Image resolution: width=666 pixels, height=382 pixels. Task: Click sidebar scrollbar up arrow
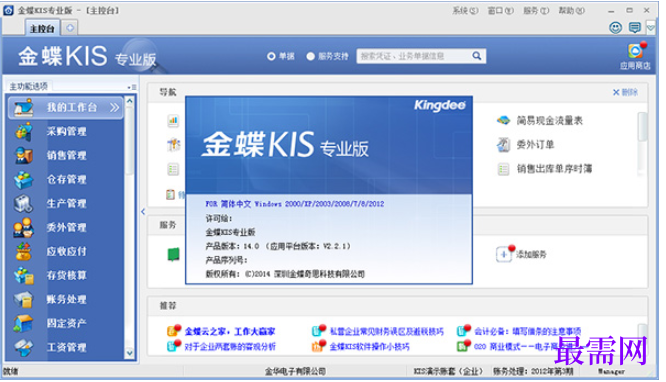click(x=130, y=101)
